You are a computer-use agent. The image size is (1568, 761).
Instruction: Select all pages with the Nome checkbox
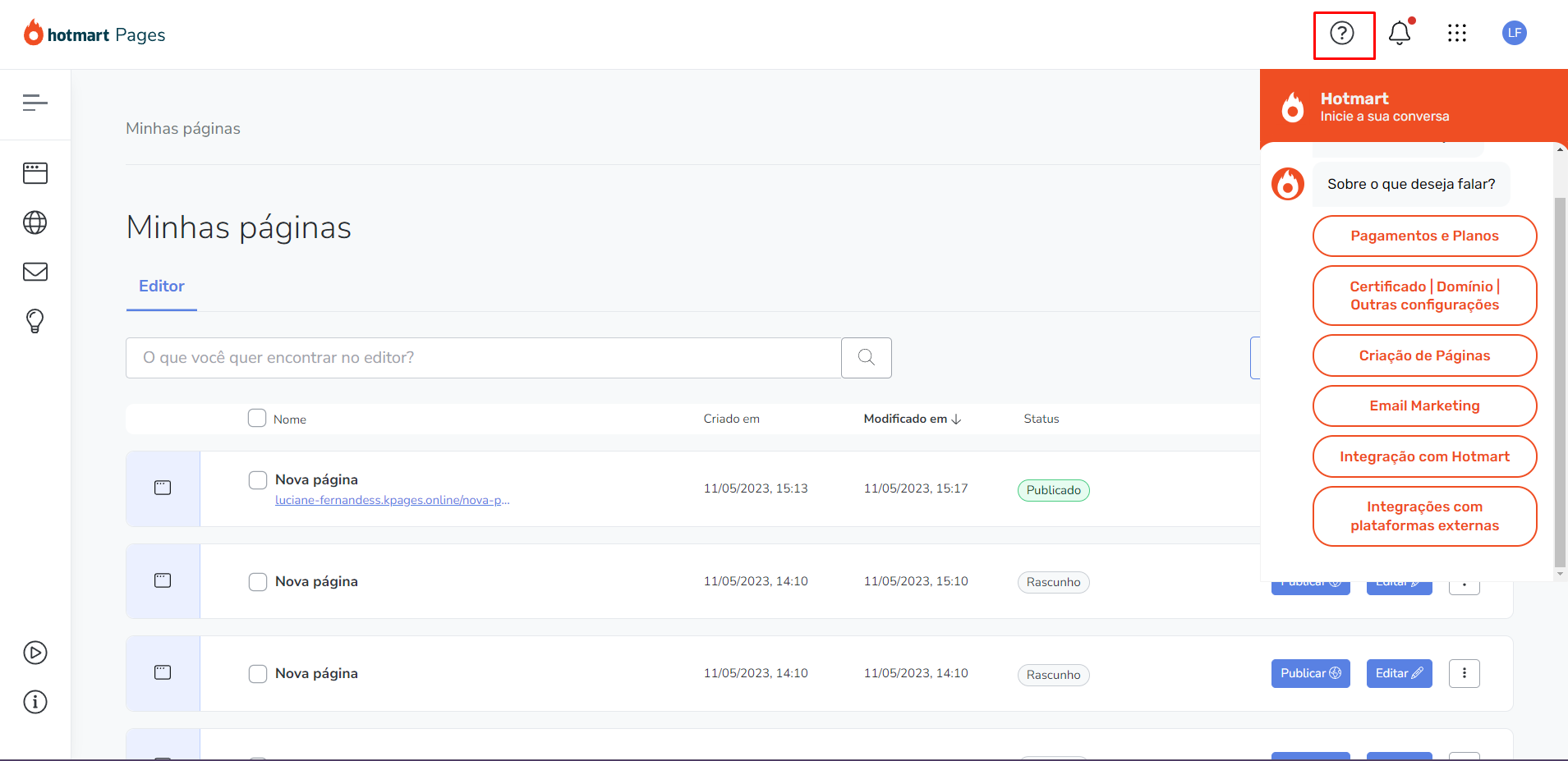[x=257, y=418]
